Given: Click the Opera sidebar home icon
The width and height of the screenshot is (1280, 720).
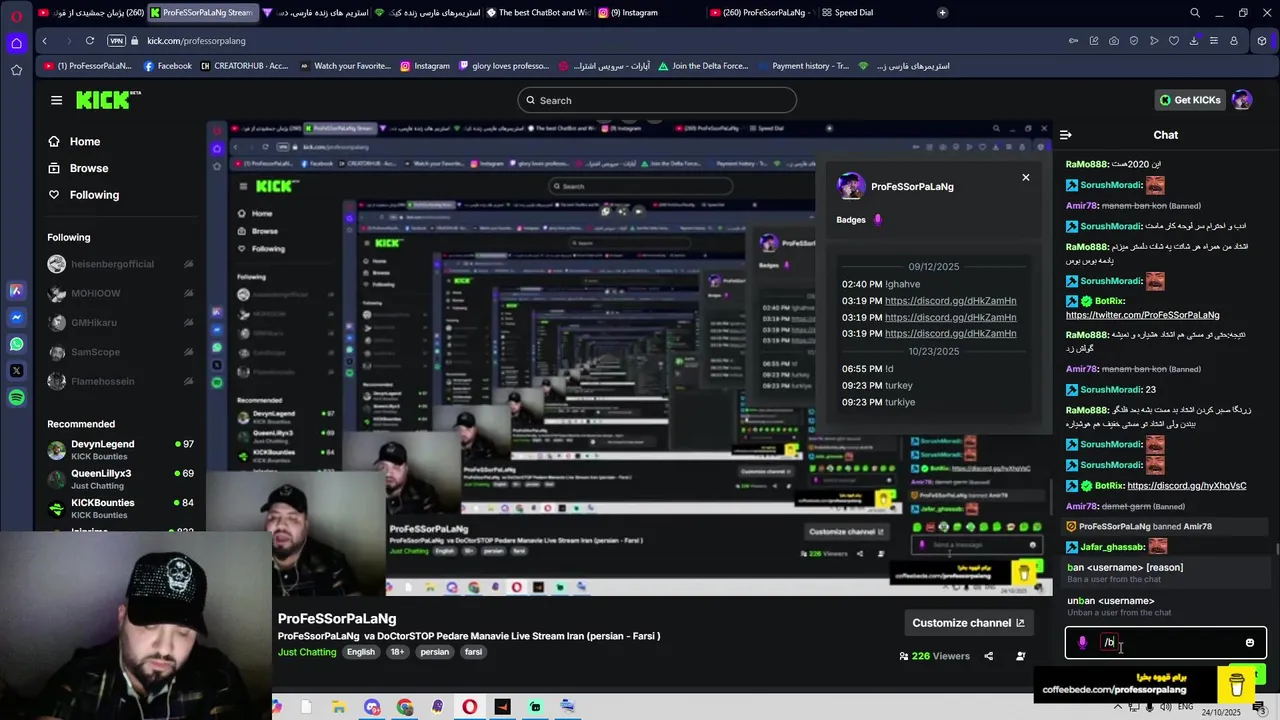Looking at the screenshot, I should coord(17,43).
